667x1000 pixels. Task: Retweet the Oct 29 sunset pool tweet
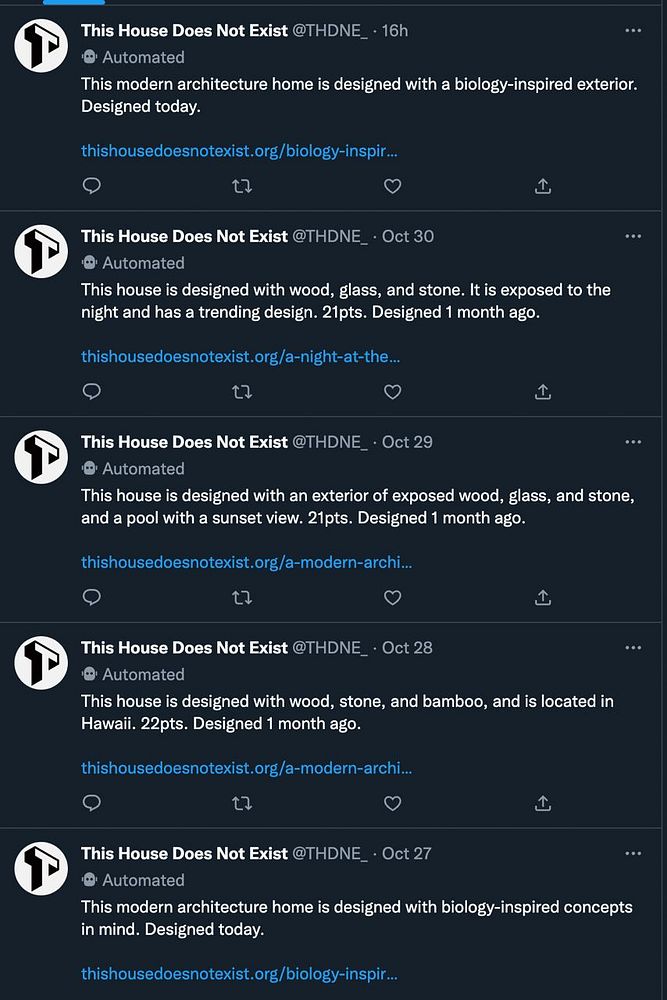coord(242,597)
